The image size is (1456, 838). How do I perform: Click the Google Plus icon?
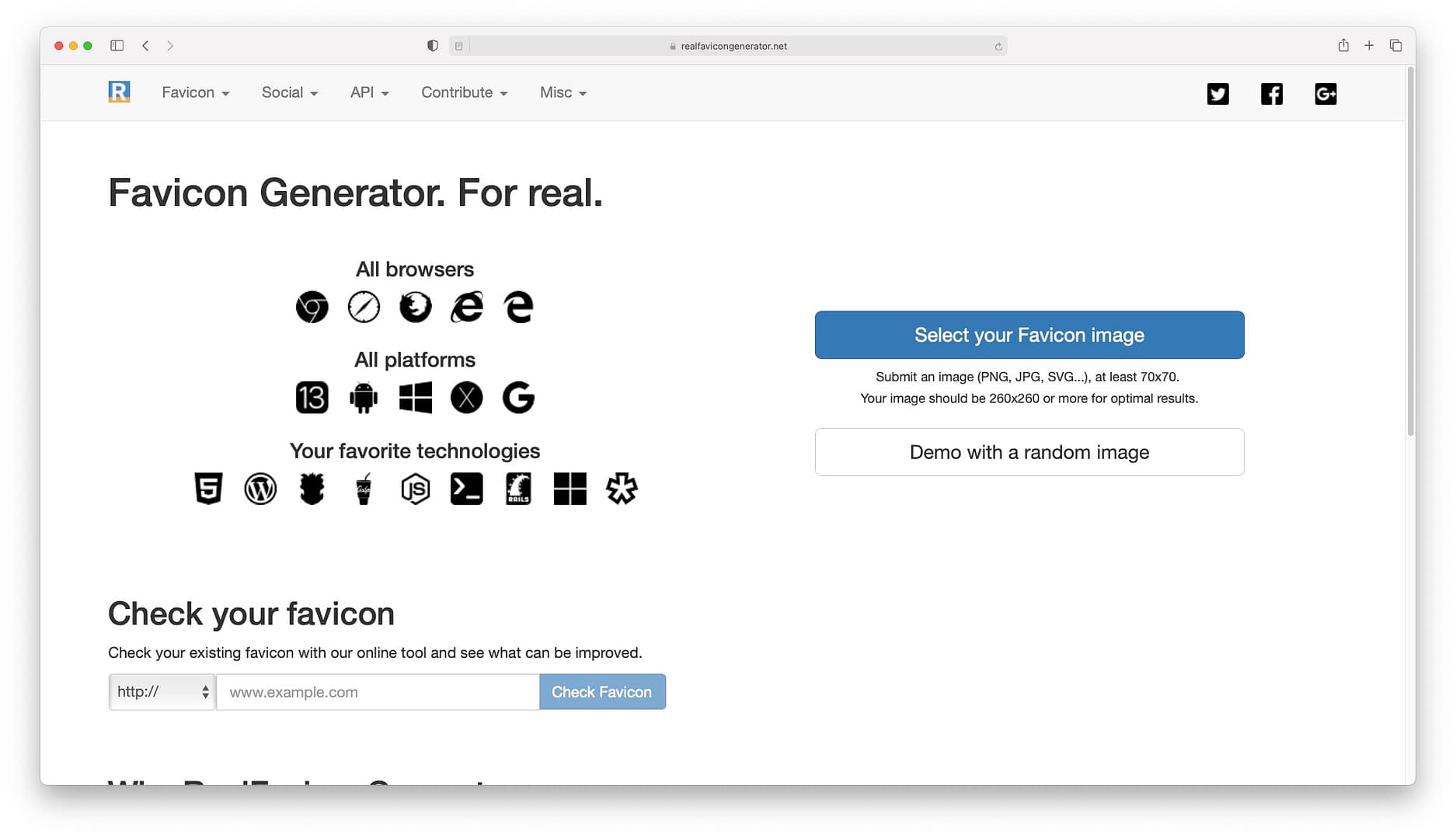(x=1325, y=94)
